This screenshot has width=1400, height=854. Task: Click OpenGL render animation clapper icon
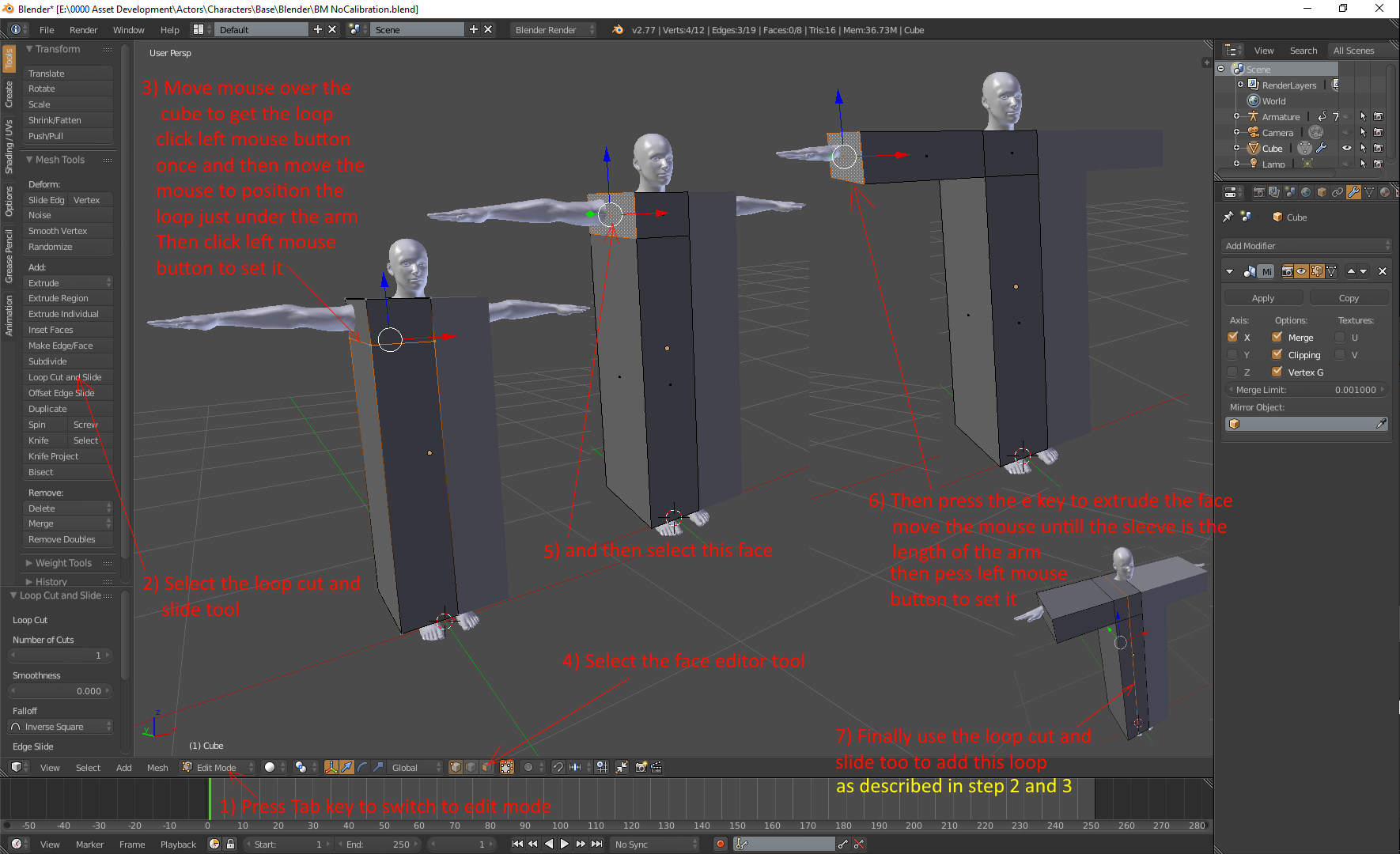point(656,767)
